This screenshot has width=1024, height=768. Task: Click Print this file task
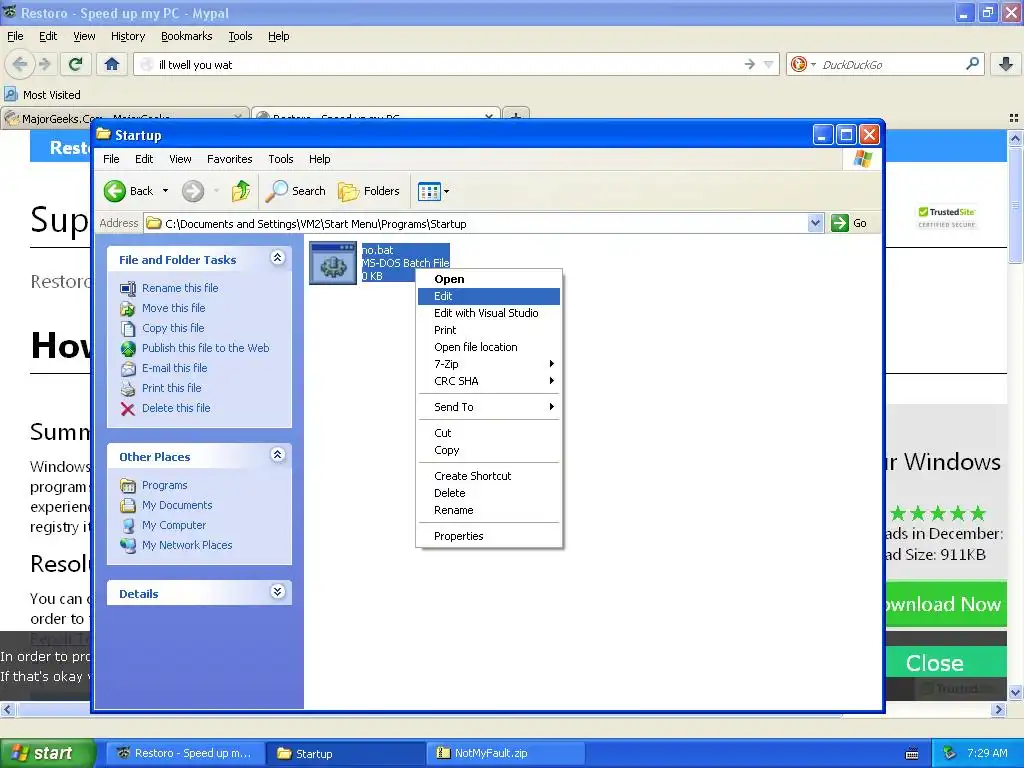(172, 388)
